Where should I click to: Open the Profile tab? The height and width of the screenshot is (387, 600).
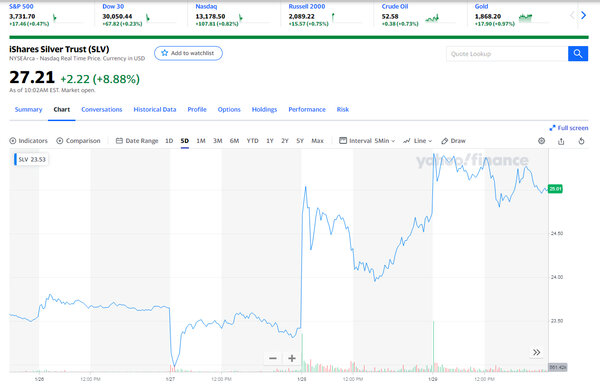click(197, 109)
